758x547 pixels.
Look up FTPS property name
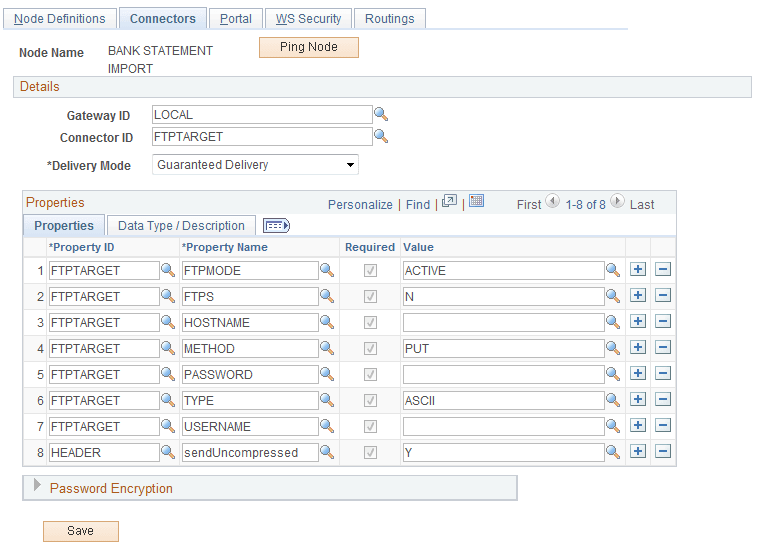tap(327, 296)
